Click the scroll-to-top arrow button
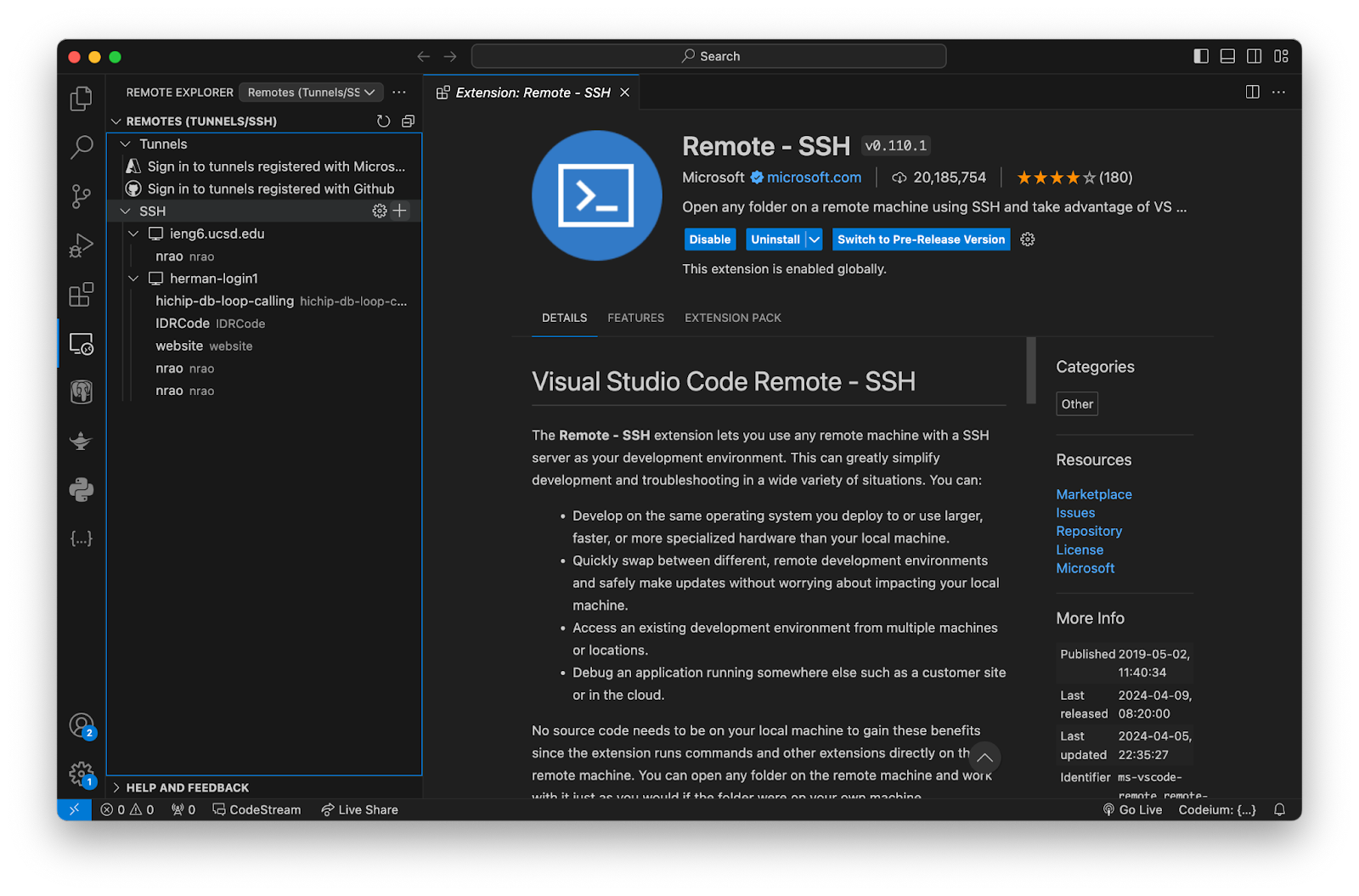This screenshot has height=896, width=1359. pos(984,758)
